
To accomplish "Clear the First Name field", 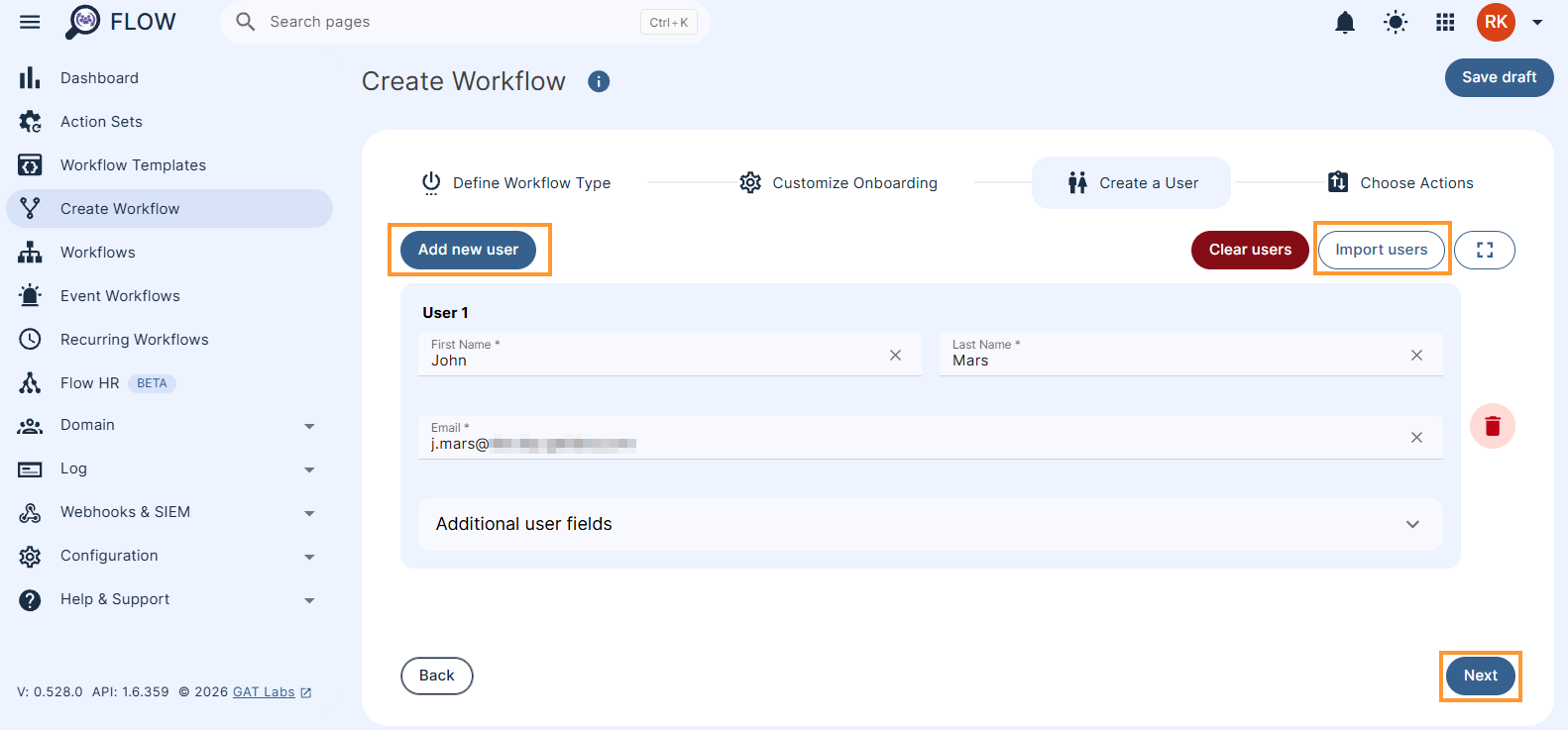I will (x=895, y=355).
